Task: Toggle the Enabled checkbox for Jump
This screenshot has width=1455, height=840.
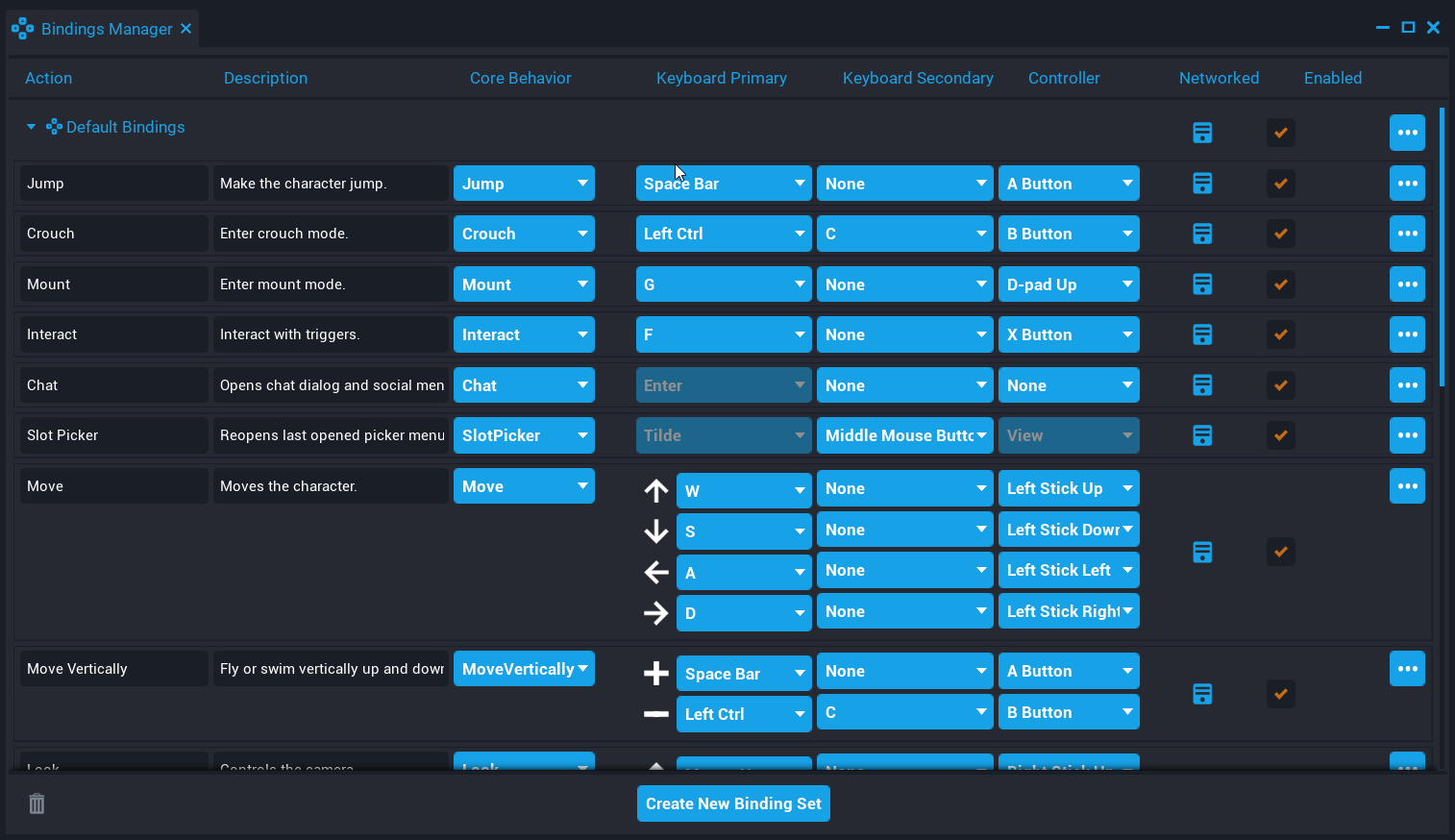Action: click(x=1280, y=183)
